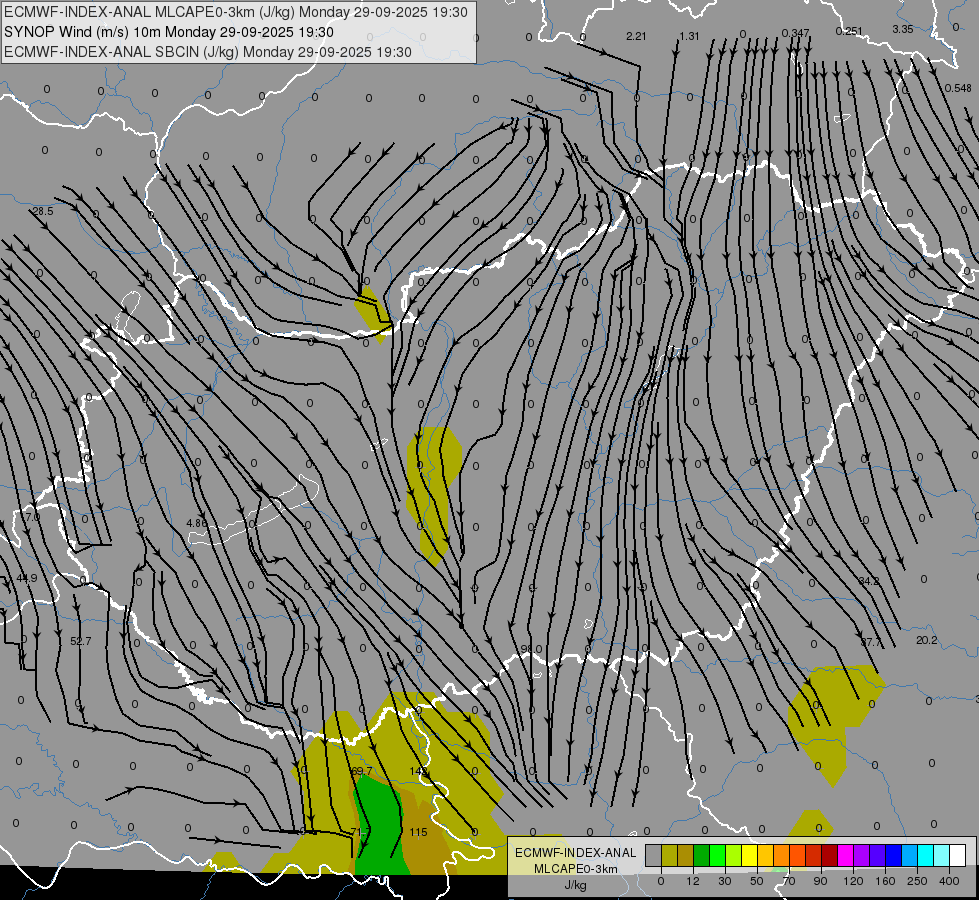
Task: Click the legend tick label 160
Action: [x=885, y=881]
